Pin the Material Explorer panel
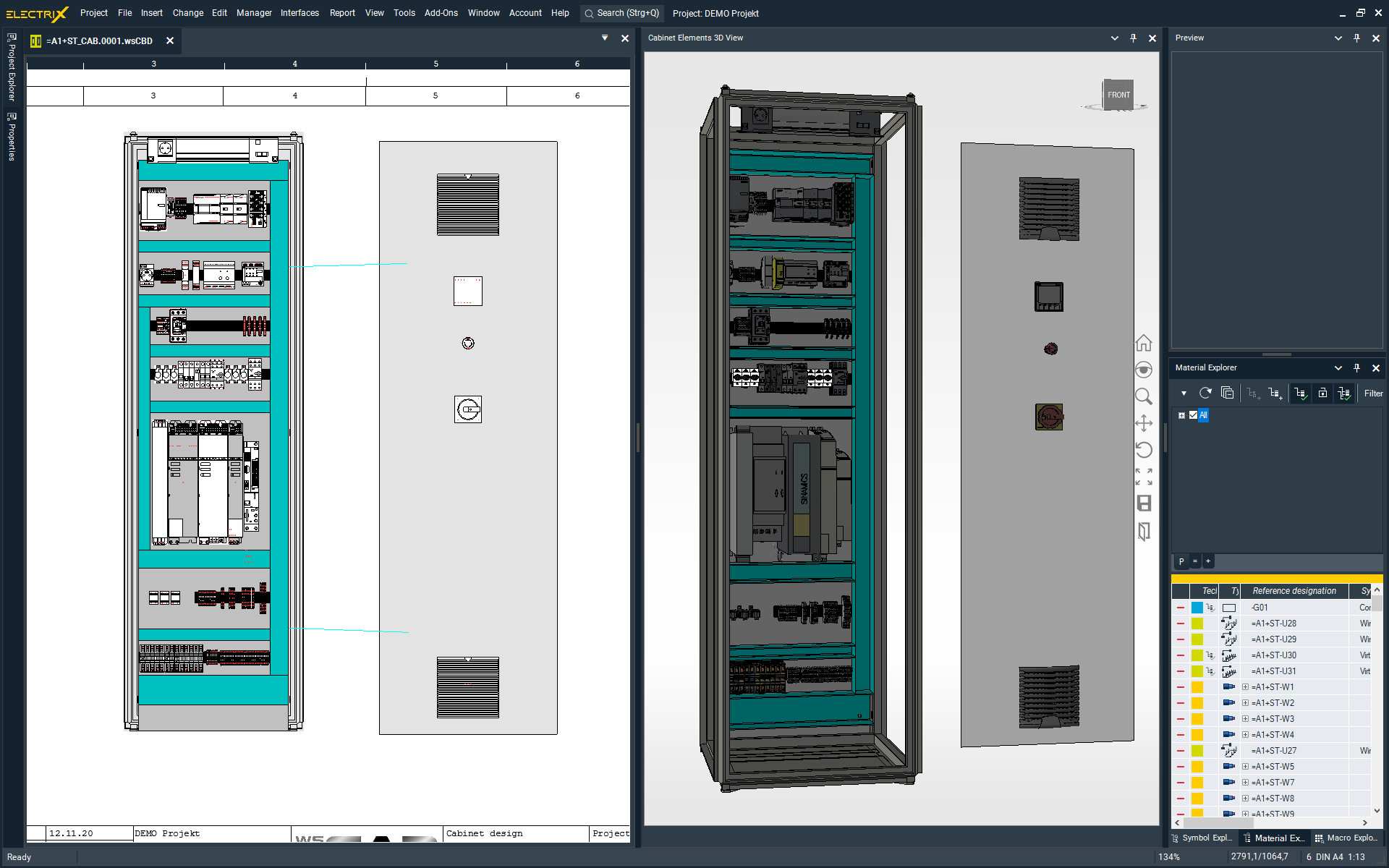The image size is (1389, 868). pos(1357,367)
